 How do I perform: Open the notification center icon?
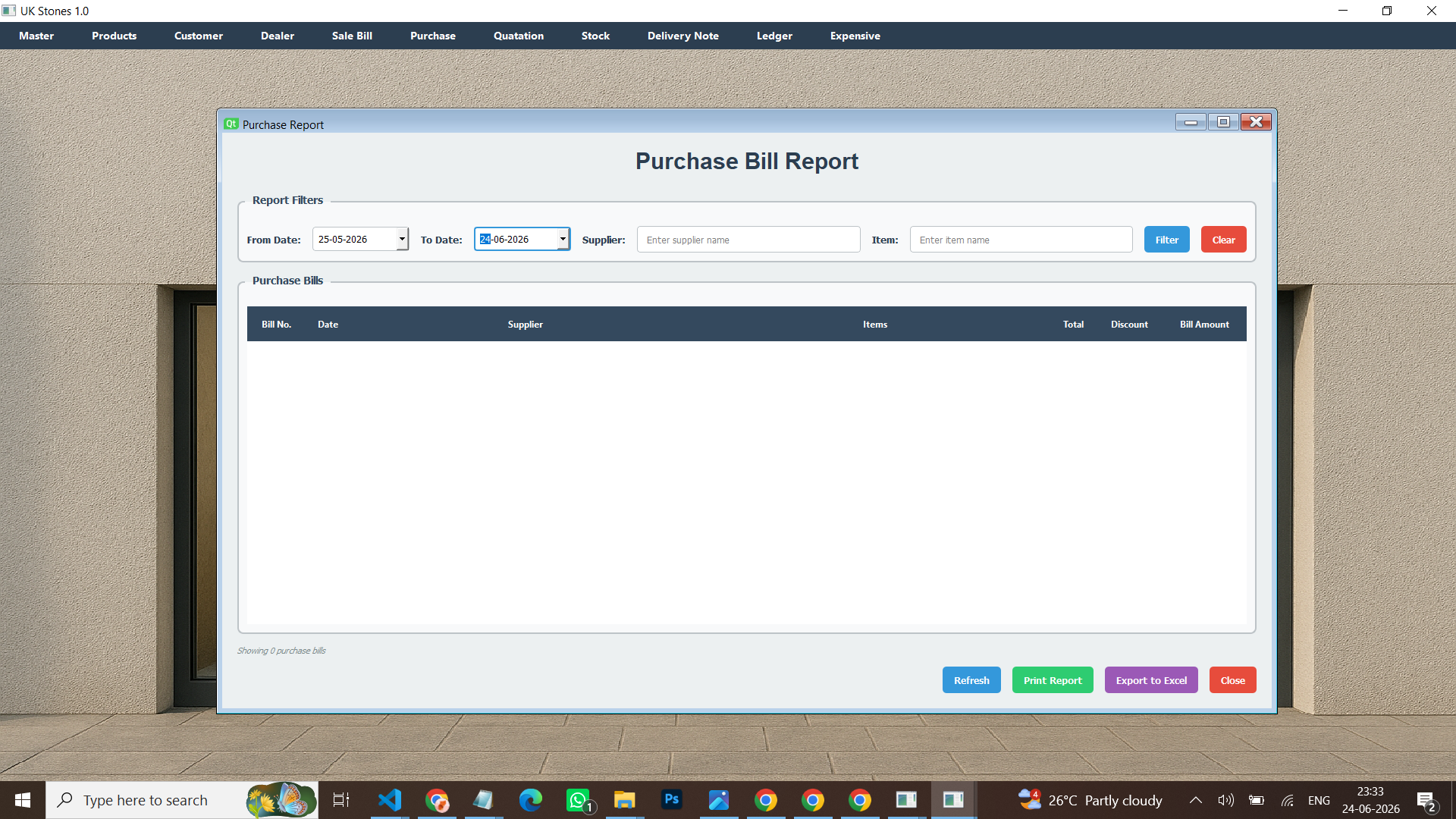point(1426,800)
